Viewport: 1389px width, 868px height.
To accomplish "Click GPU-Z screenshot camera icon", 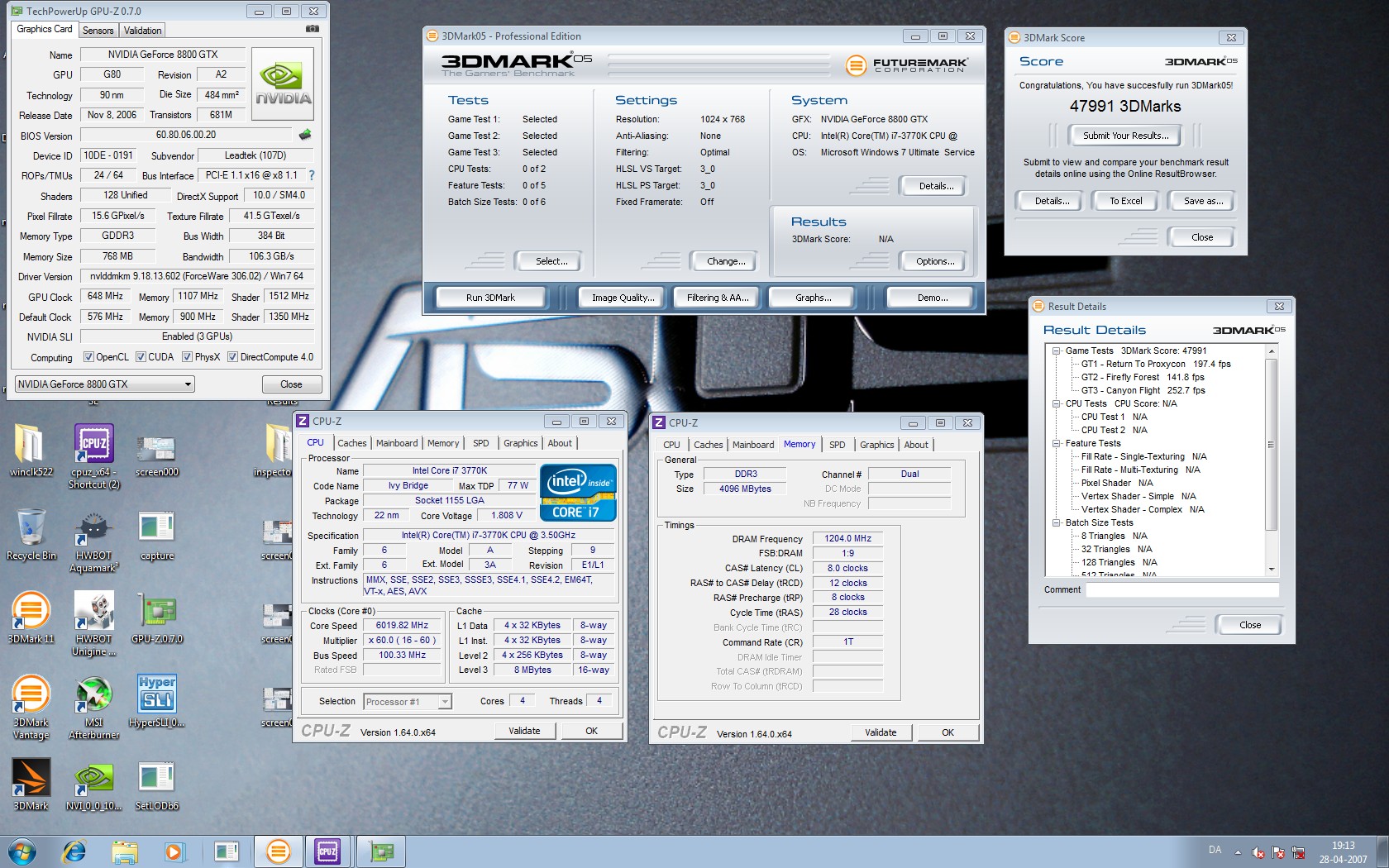I will pos(312,29).
